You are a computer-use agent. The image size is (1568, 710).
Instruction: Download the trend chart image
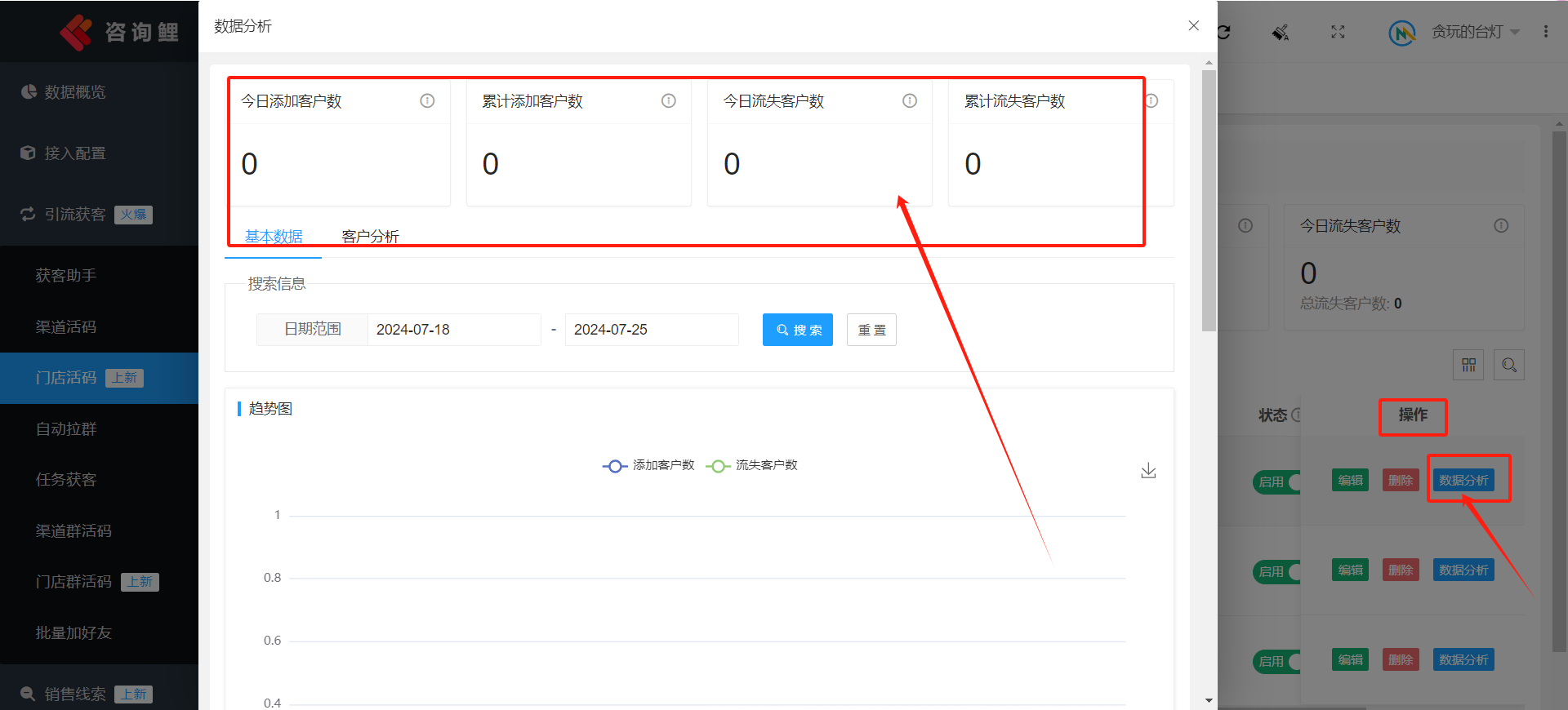pyautogui.click(x=1148, y=471)
